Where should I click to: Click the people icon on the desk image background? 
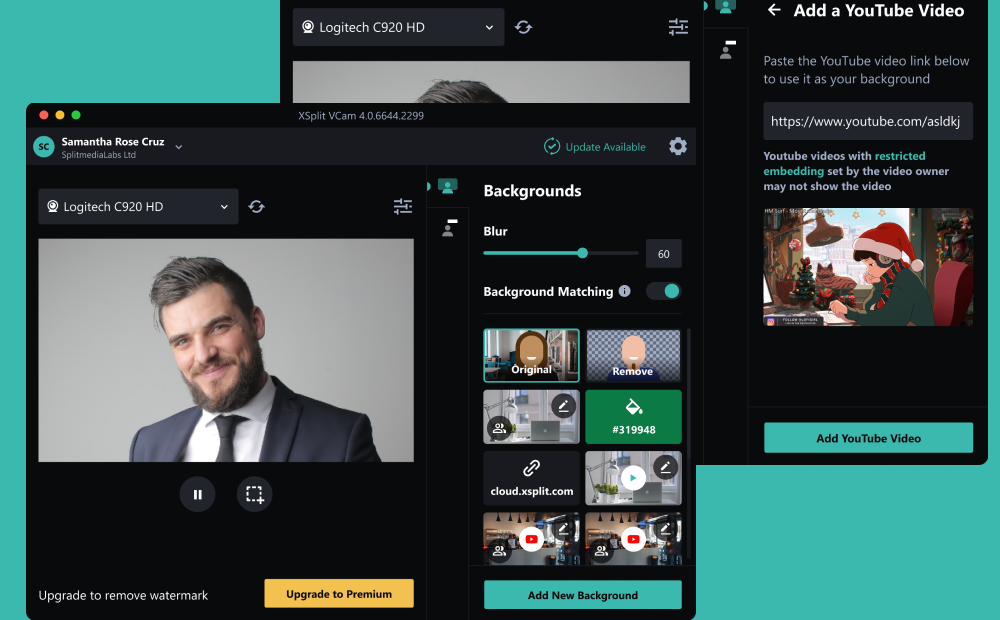pos(499,429)
